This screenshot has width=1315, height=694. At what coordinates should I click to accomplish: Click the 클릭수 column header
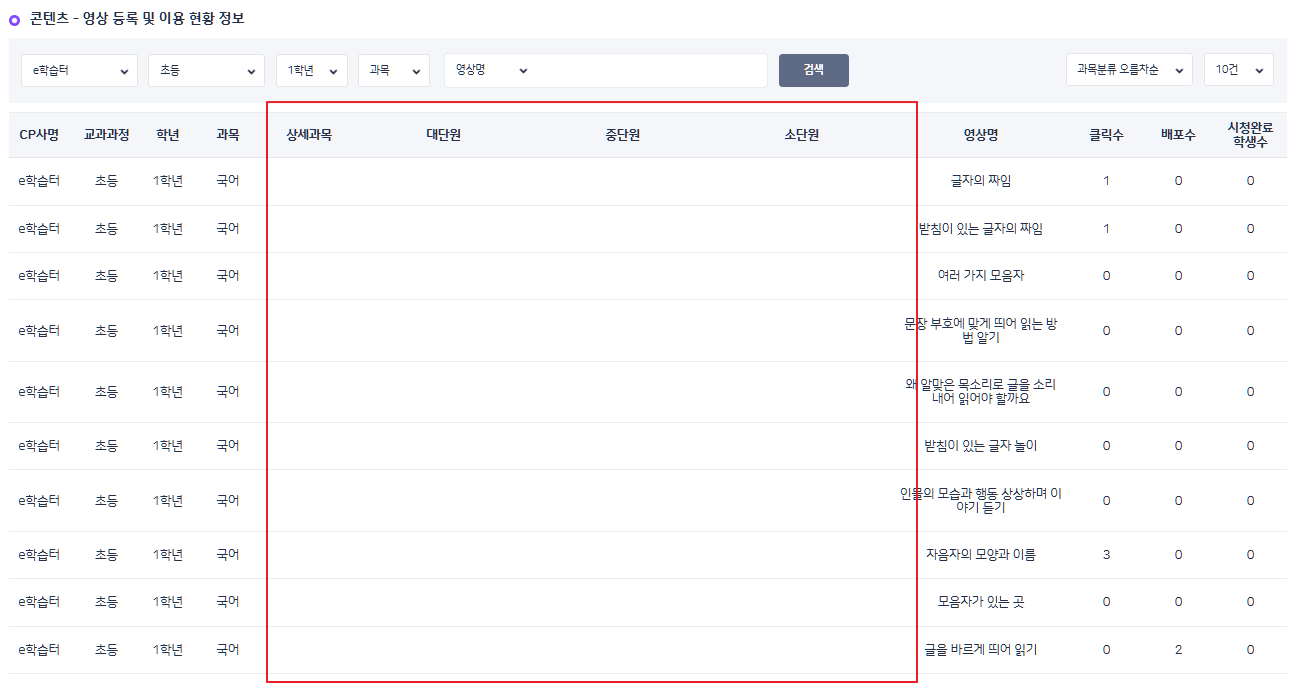coord(1106,135)
